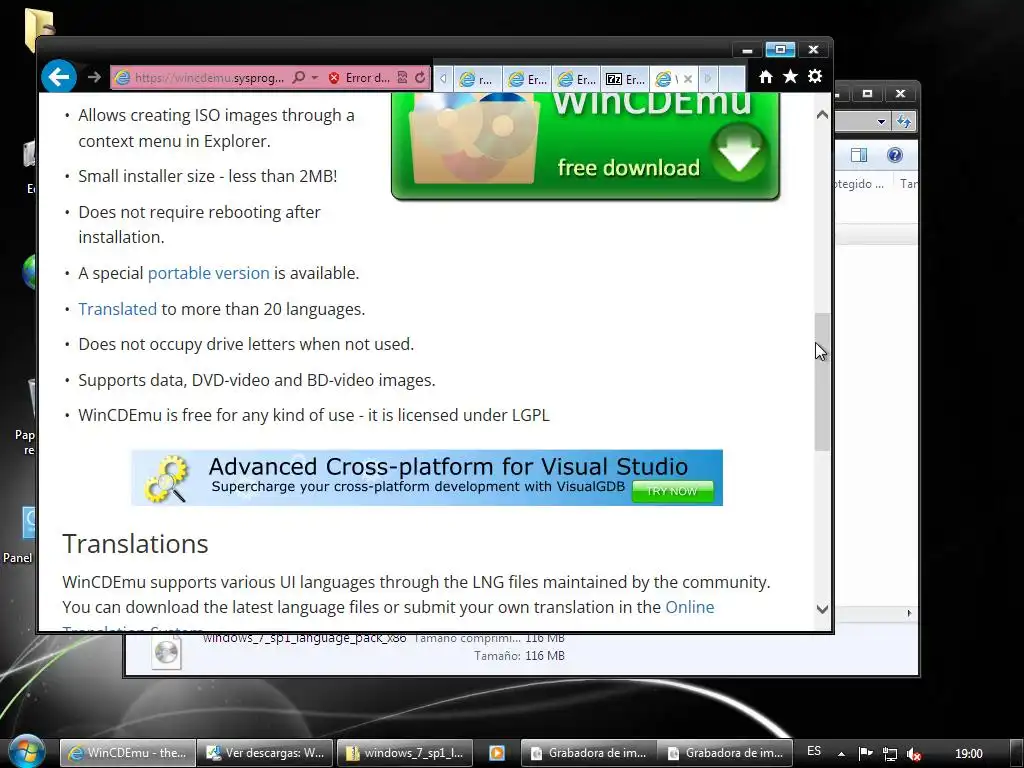The image size is (1024, 768).
Task: Open Favorites with the star icon
Action: pos(790,77)
